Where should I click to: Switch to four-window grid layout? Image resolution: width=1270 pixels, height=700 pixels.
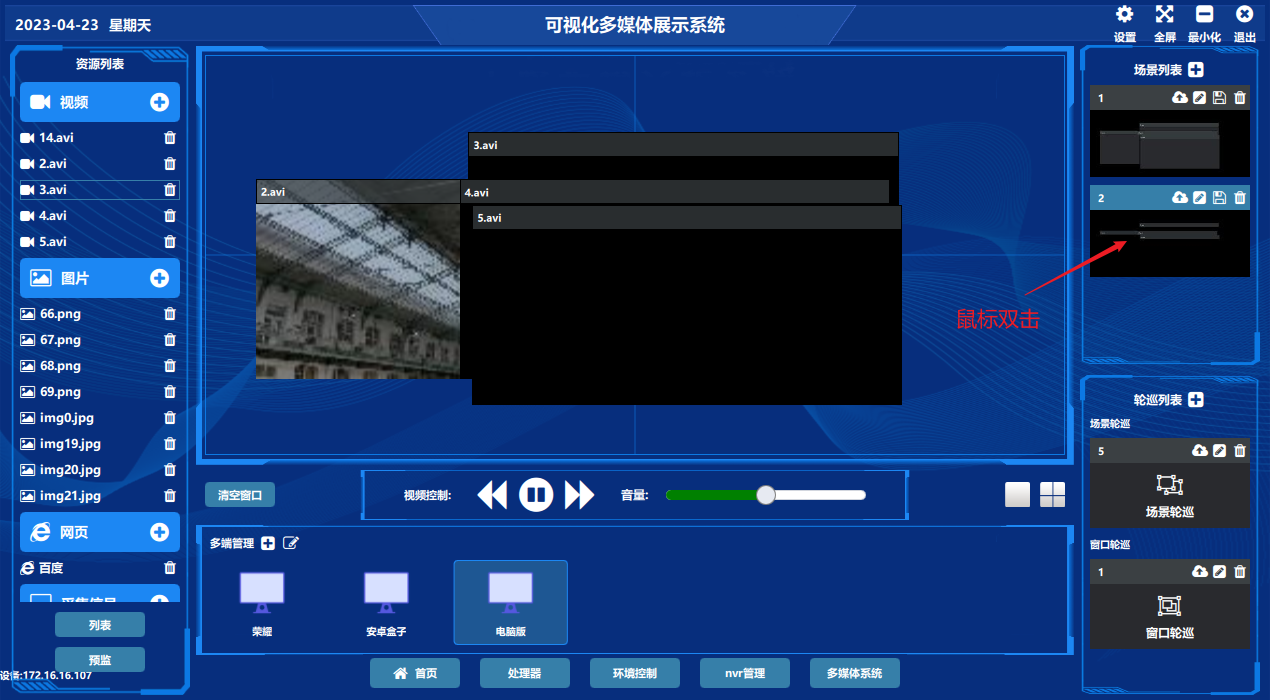pos(1053,495)
